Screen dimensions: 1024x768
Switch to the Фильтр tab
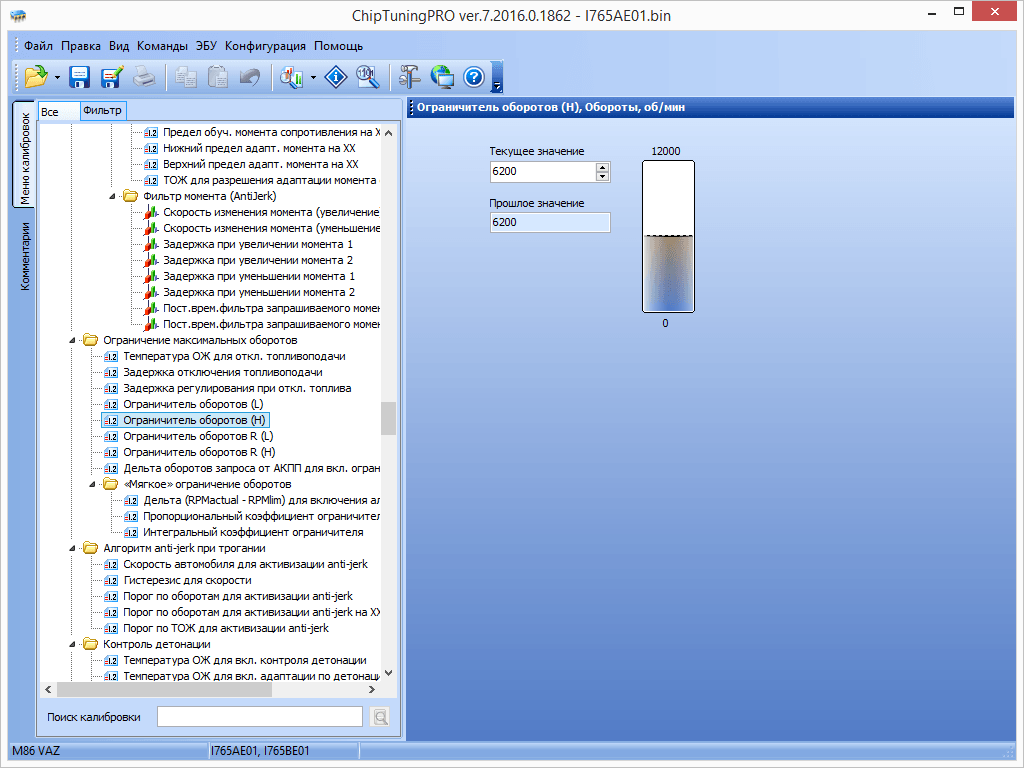pyautogui.click(x=102, y=111)
